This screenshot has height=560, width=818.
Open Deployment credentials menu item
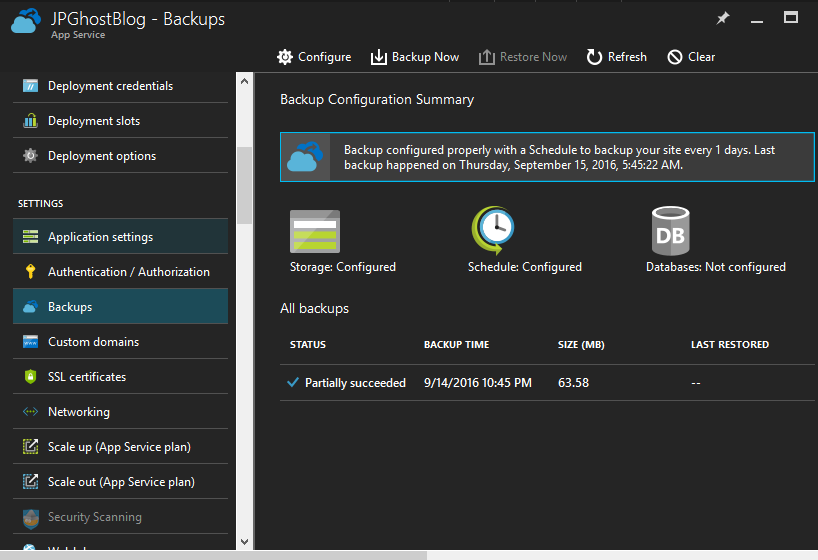point(121,86)
